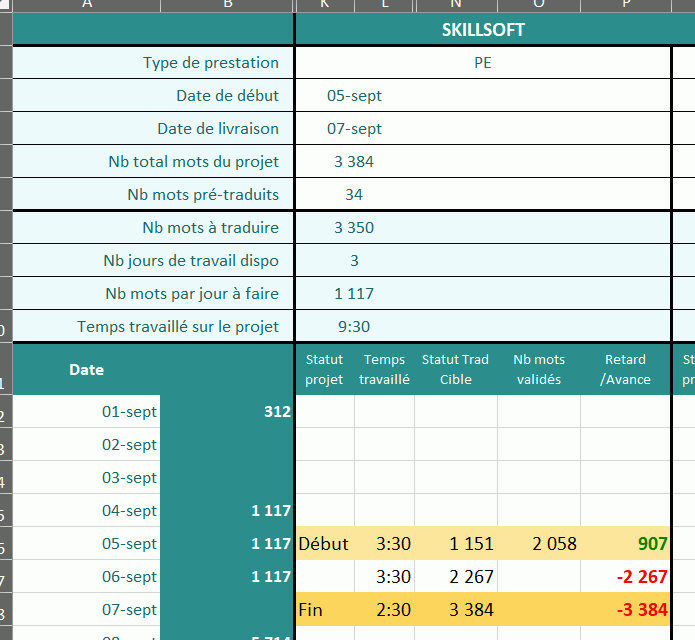
Task: Select the 312 value next to 01-sept
Action: (227, 411)
